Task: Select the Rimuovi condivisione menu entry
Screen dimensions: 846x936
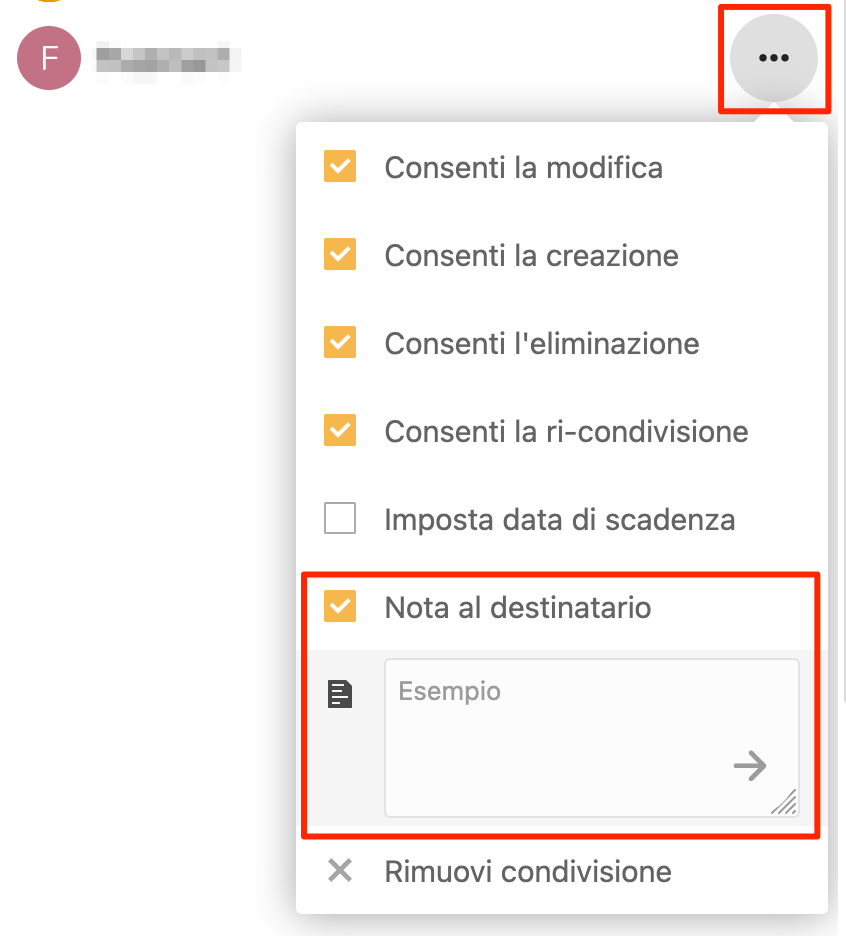Action: click(561, 871)
